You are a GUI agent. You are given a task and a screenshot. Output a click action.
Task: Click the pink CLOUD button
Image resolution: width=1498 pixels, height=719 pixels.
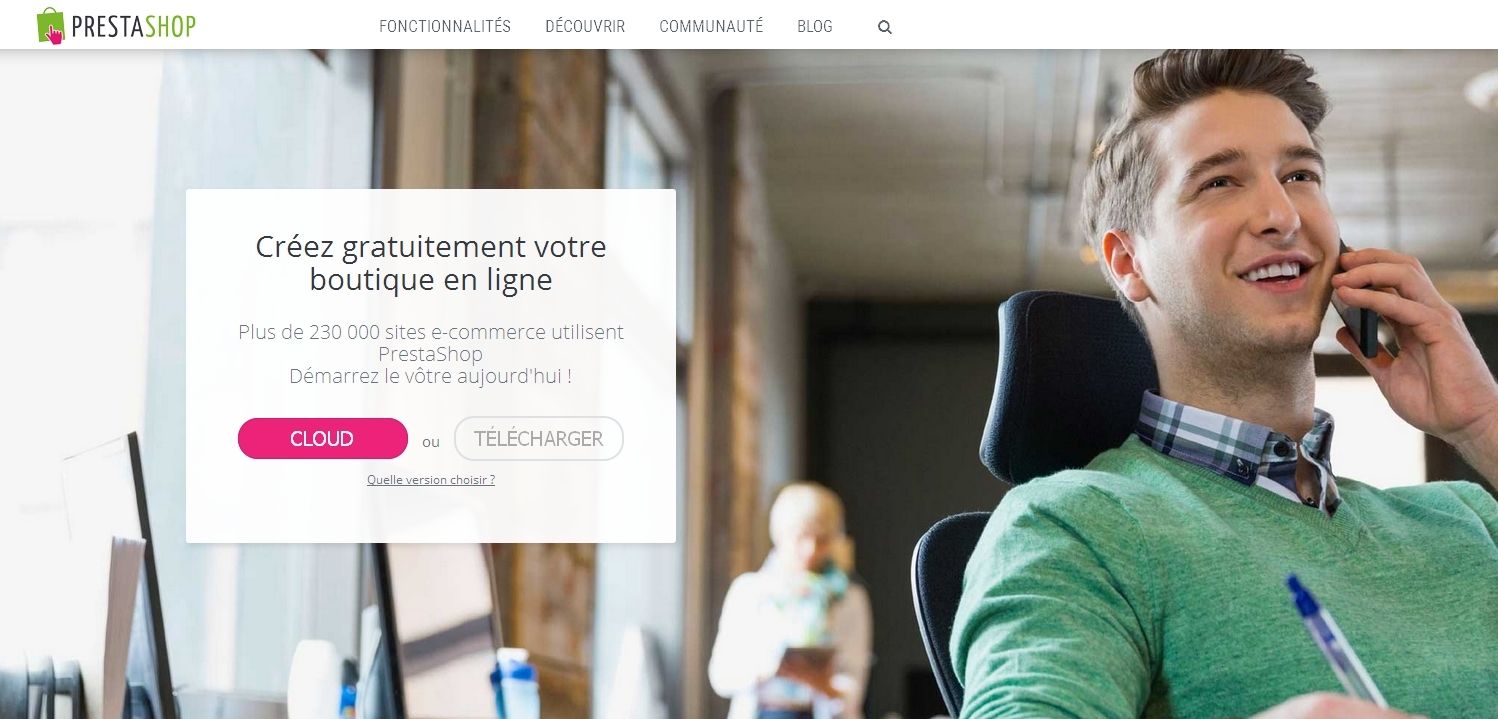(323, 438)
